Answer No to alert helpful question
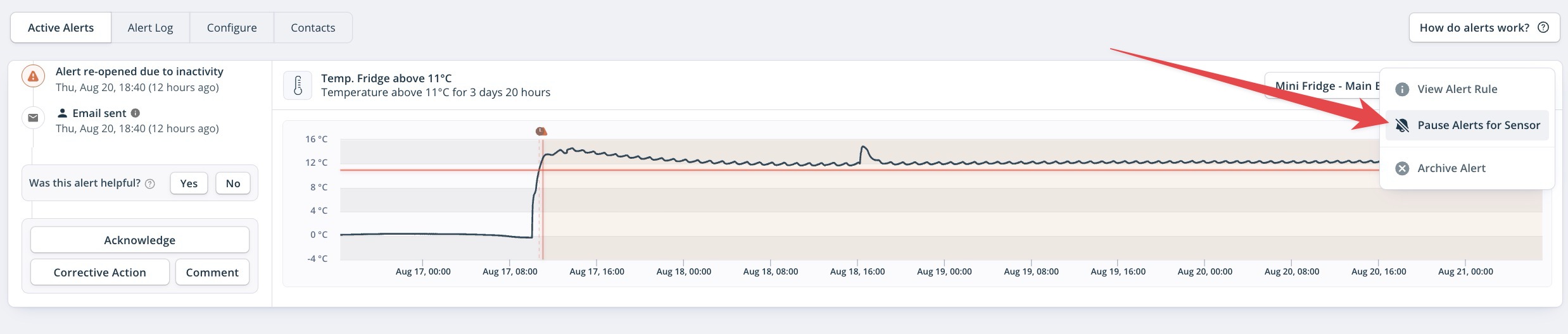 233,183
